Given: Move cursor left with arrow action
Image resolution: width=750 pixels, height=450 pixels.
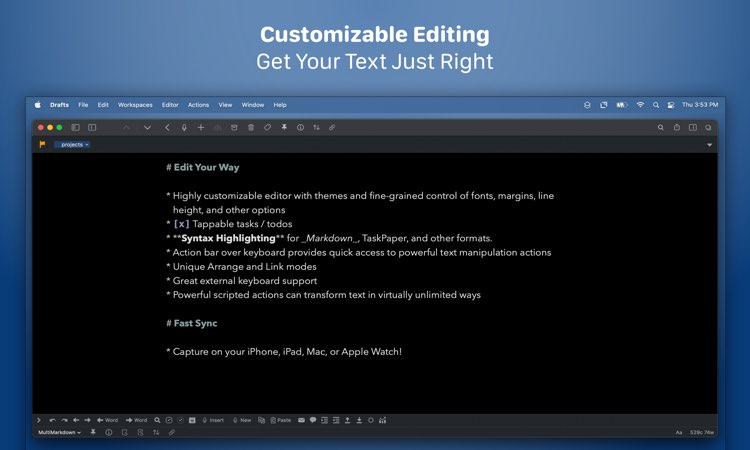Looking at the screenshot, I should coord(76,420).
